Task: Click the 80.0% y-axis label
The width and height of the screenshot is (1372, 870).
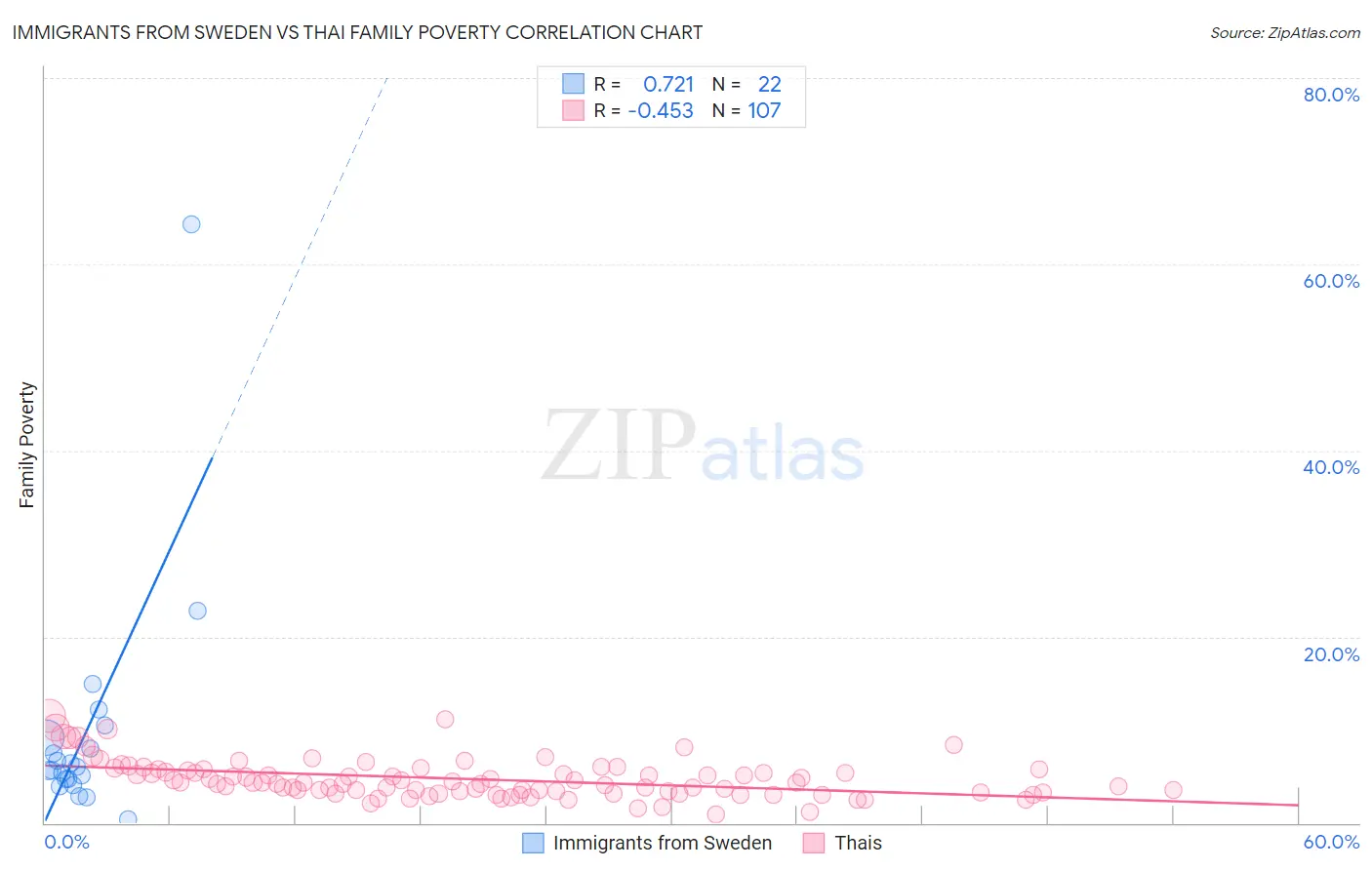Action: point(1331,95)
